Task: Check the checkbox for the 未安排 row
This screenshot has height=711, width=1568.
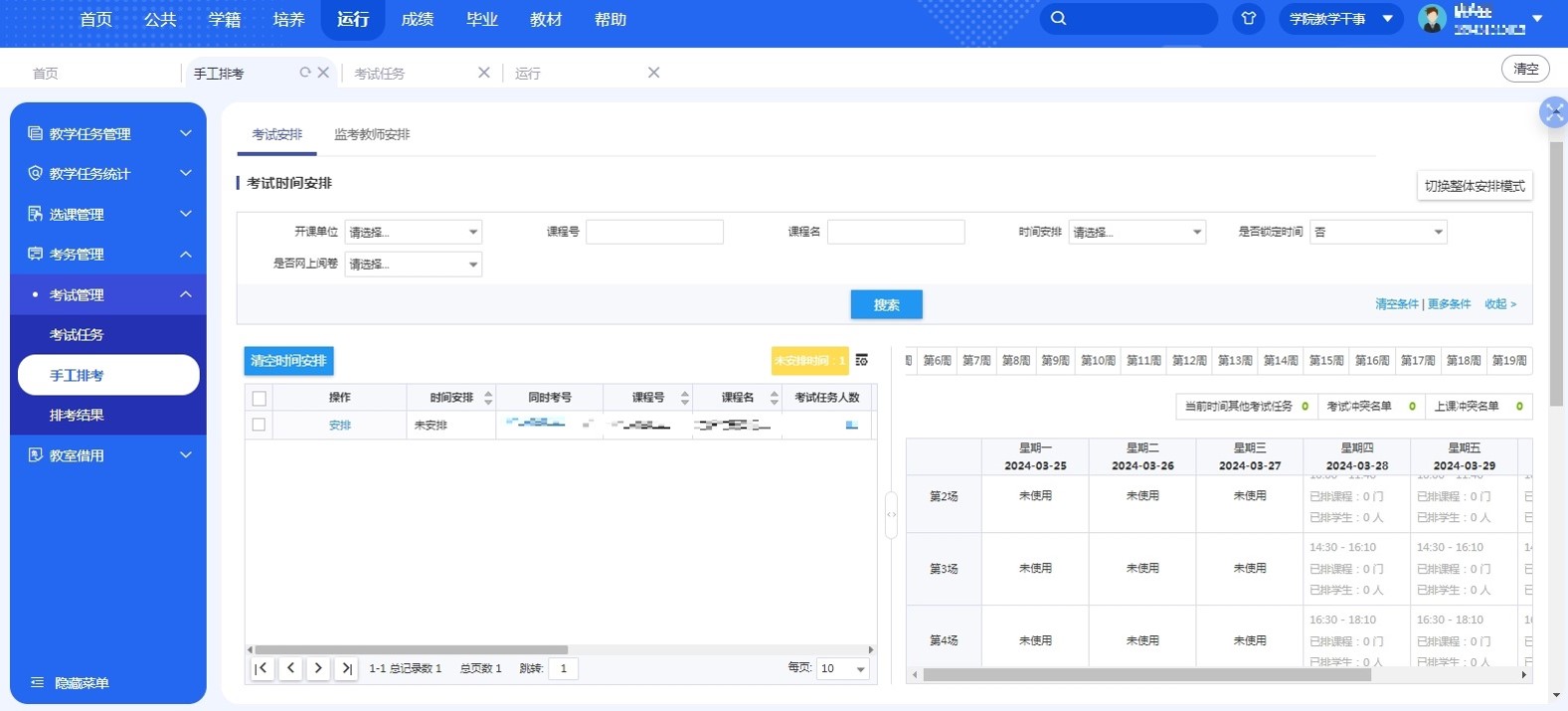Action: tap(260, 425)
